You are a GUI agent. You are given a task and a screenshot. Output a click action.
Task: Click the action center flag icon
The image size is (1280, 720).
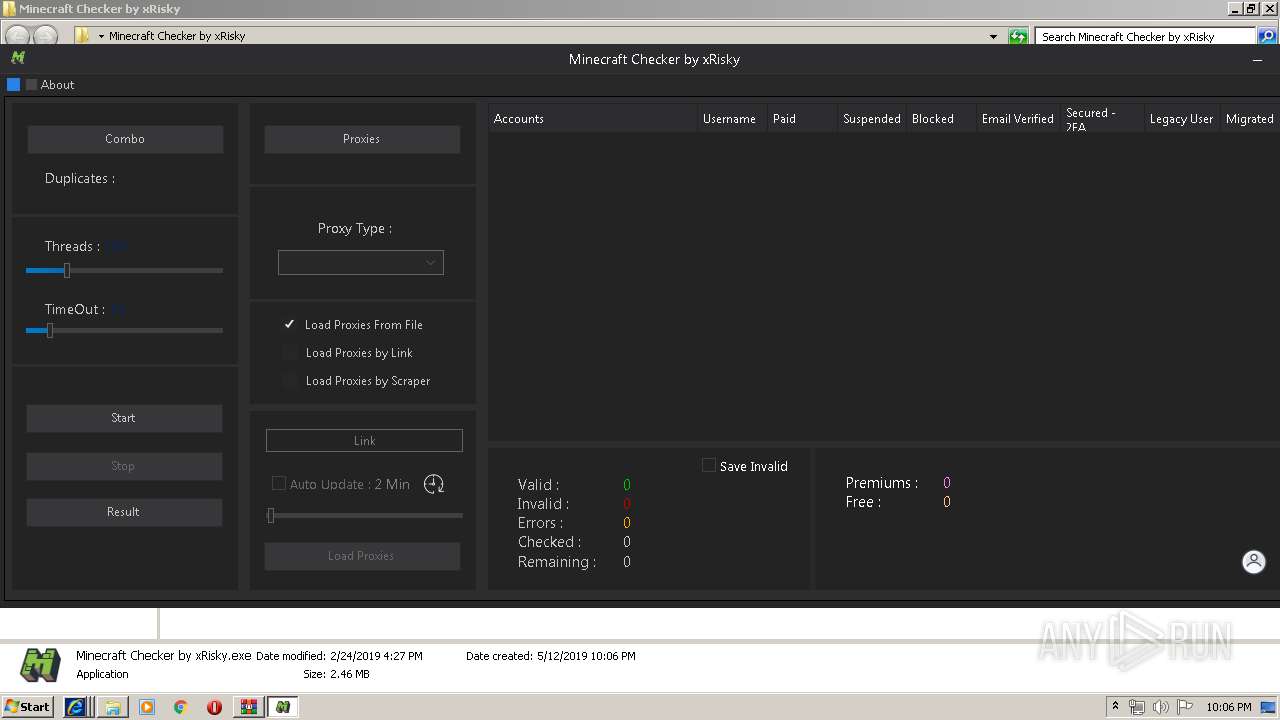pyautogui.click(x=1183, y=707)
